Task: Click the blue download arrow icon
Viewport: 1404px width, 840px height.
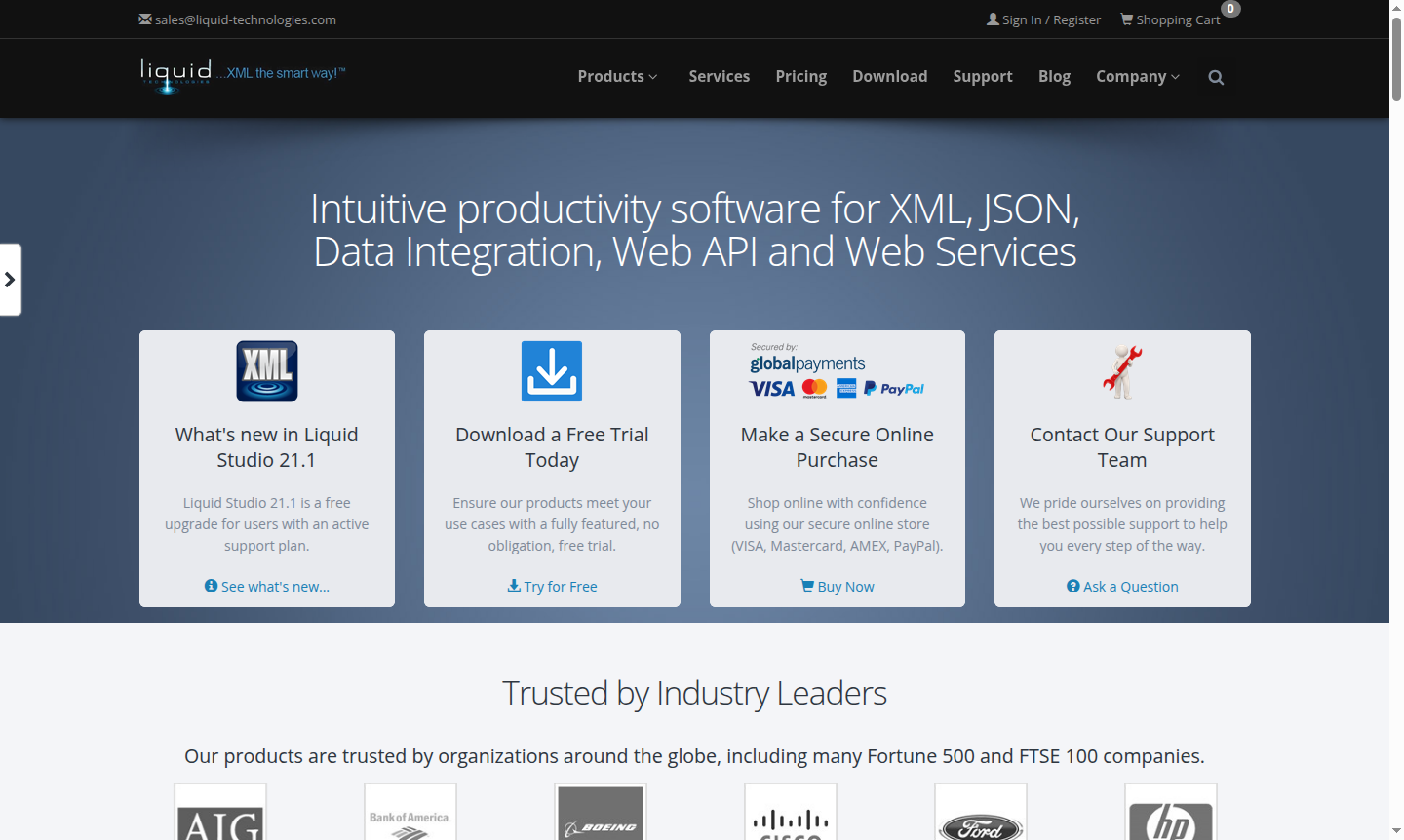Action: [x=552, y=371]
